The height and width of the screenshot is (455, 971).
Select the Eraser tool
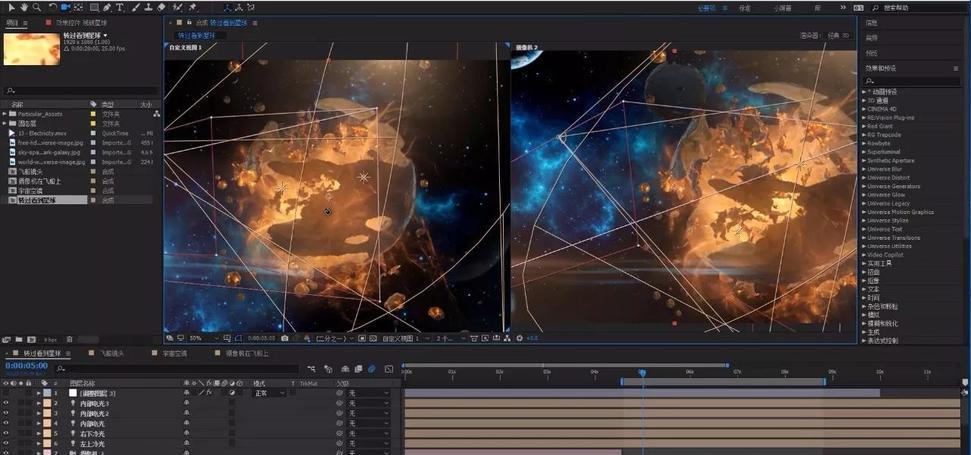pos(162,7)
